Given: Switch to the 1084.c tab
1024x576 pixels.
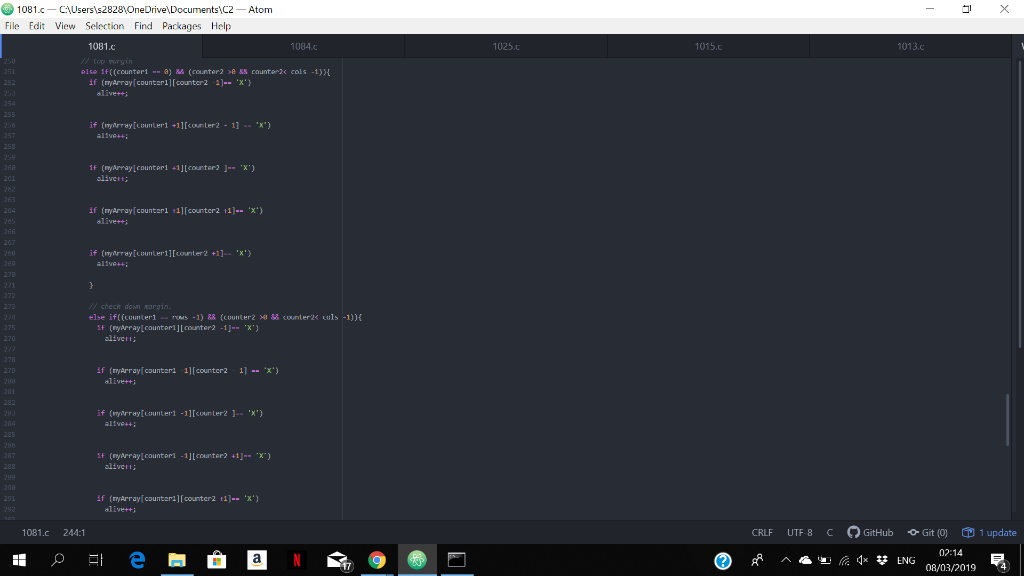Looking at the screenshot, I should (x=303, y=46).
